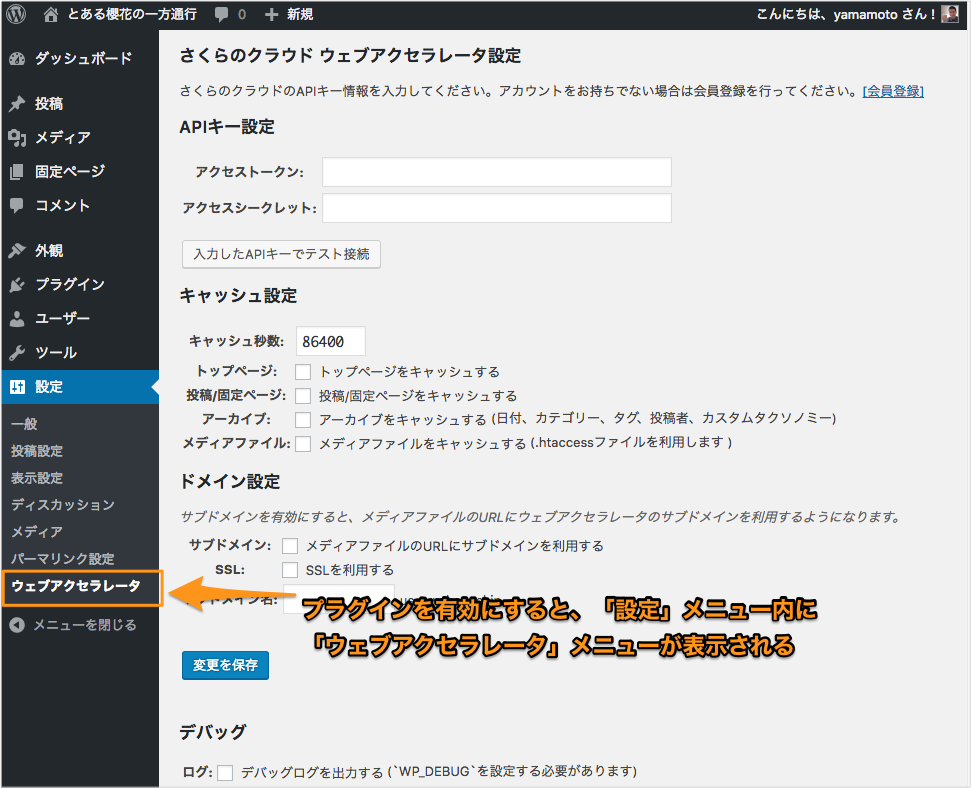Open the こんにちは、yamamoto さん account menu
This screenshot has width=971, height=788.
(x=856, y=14)
